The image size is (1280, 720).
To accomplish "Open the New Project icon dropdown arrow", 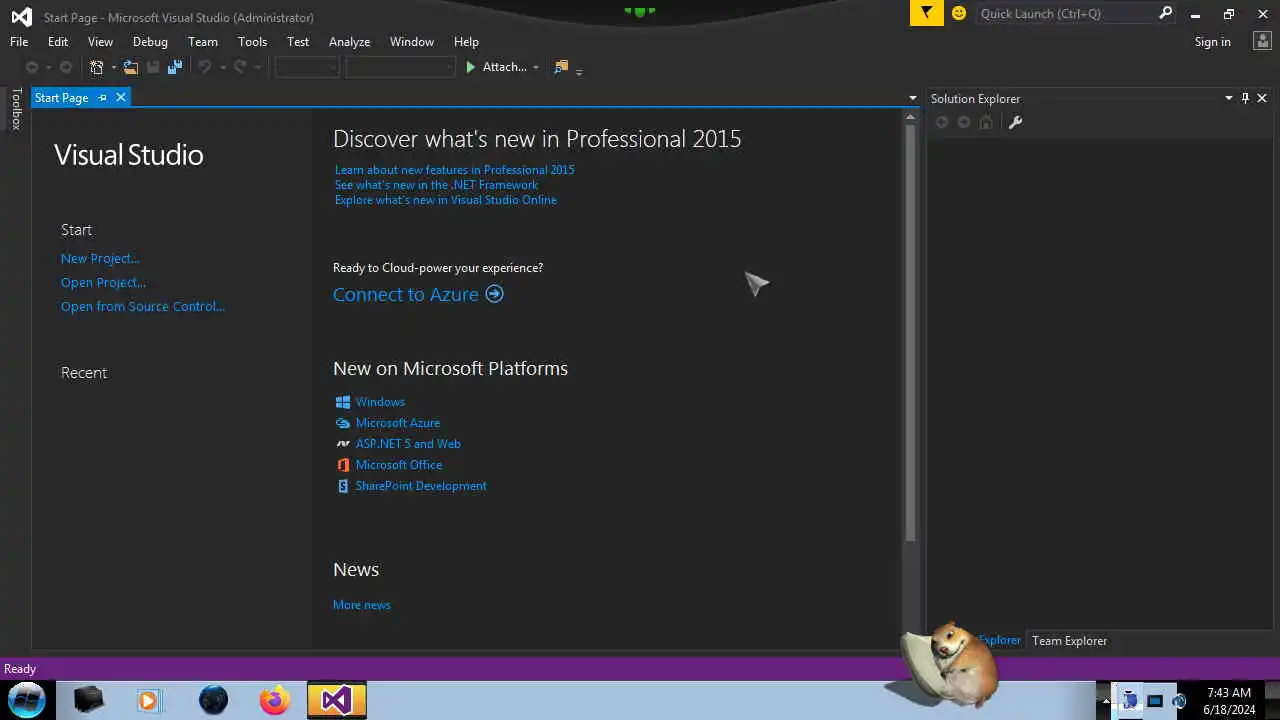I will pos(113,67).
